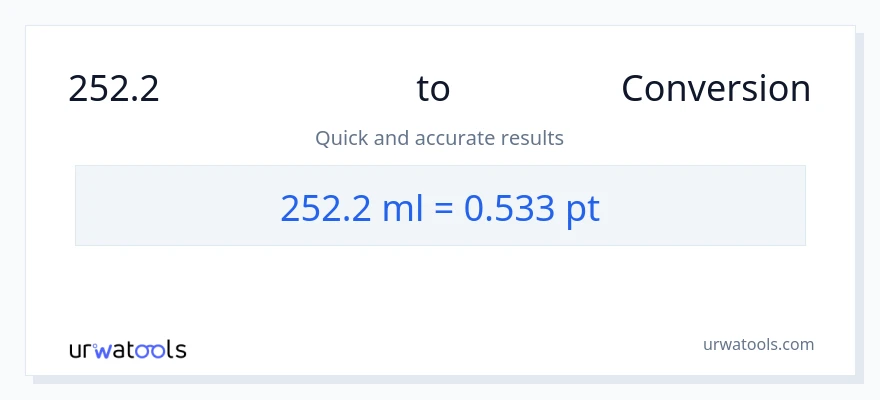Viewport: 880px width, 400px height.
Task: Click the "ml" unit in the result
Action: coord(393,207)
